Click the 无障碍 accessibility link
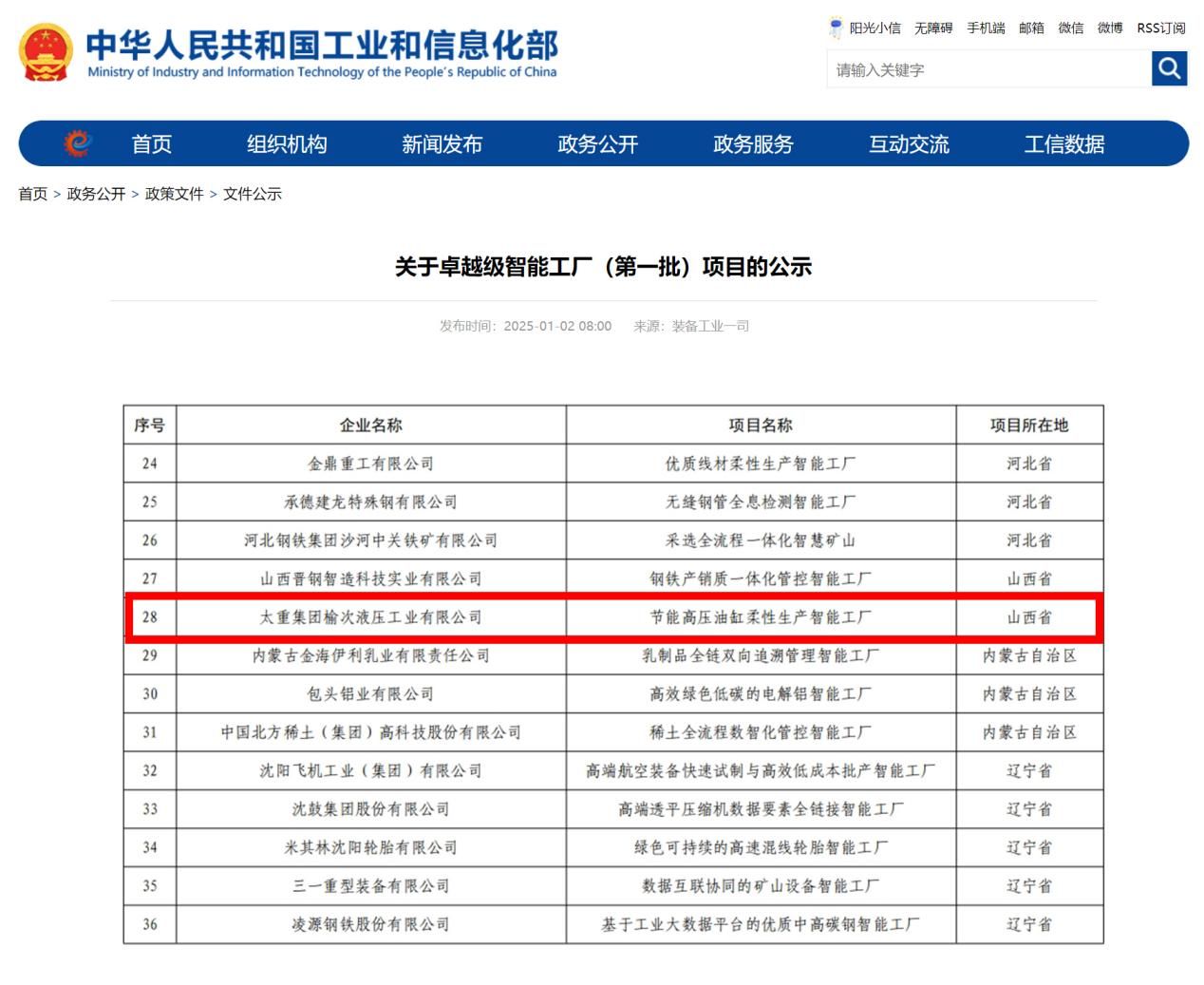1204x985 pixels. pos(932,28)
